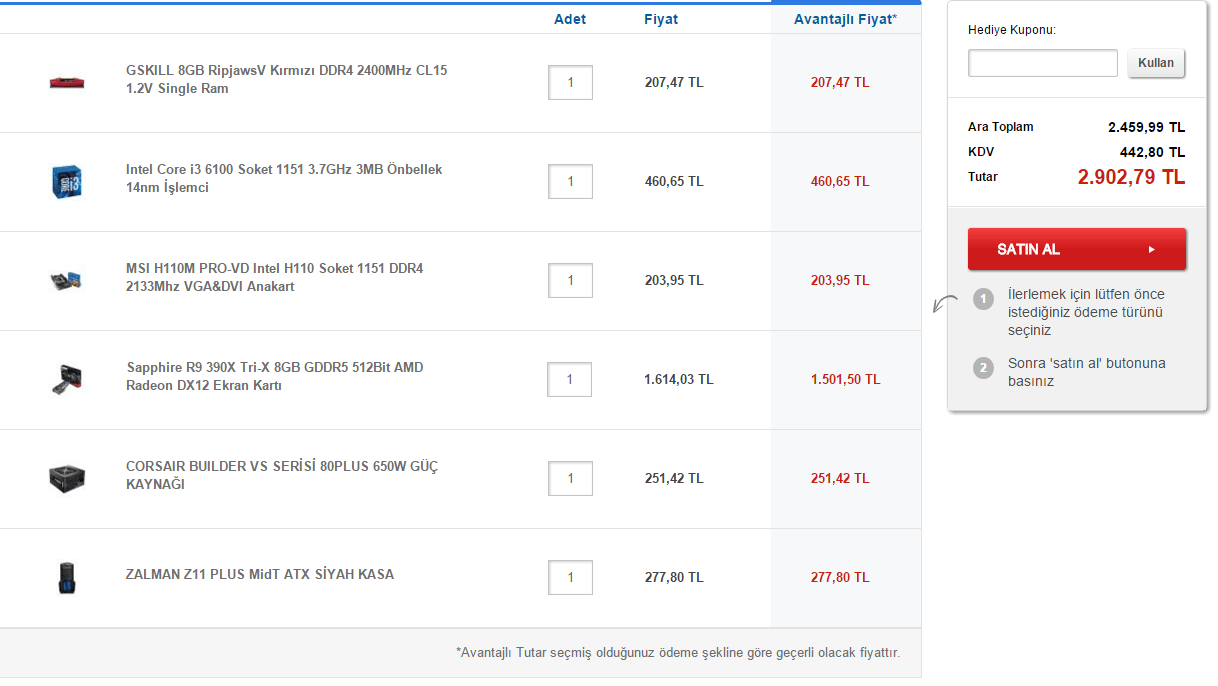
Task: Open the Intel Core i3 6100 product link
Action: pyautogui.click(x=284, y=179)
